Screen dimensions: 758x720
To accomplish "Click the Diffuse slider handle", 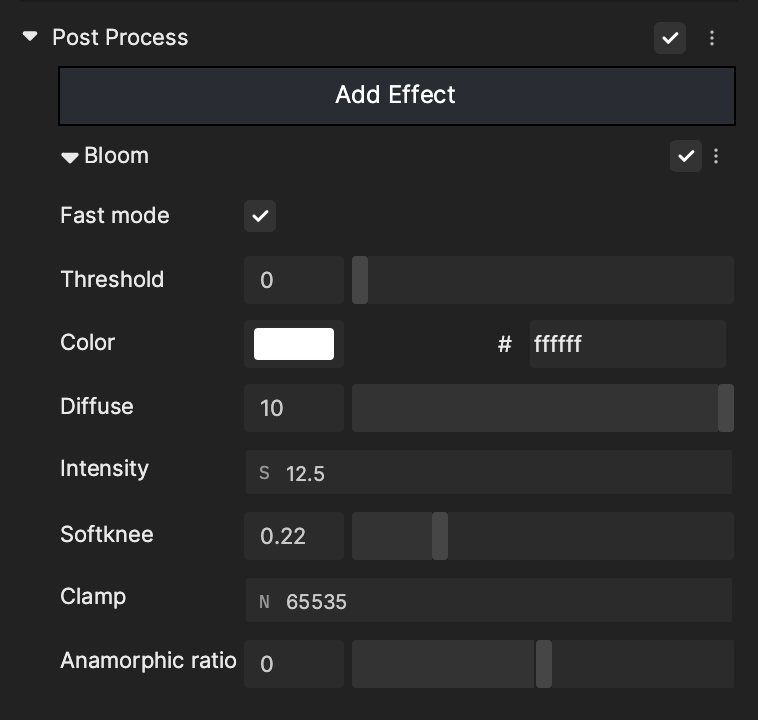I will (726, 408).
